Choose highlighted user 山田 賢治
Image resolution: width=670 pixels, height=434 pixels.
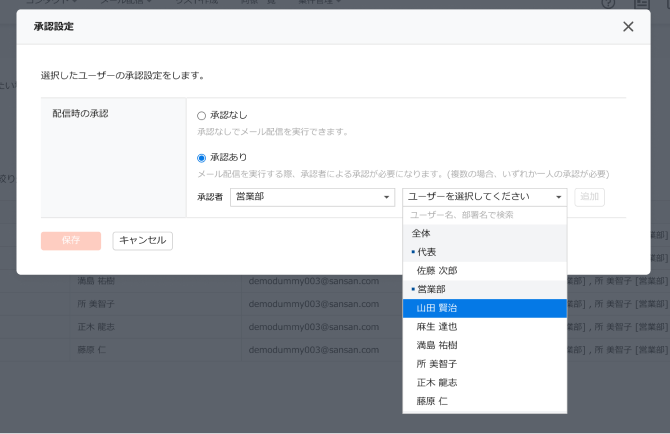click(484, 308)
